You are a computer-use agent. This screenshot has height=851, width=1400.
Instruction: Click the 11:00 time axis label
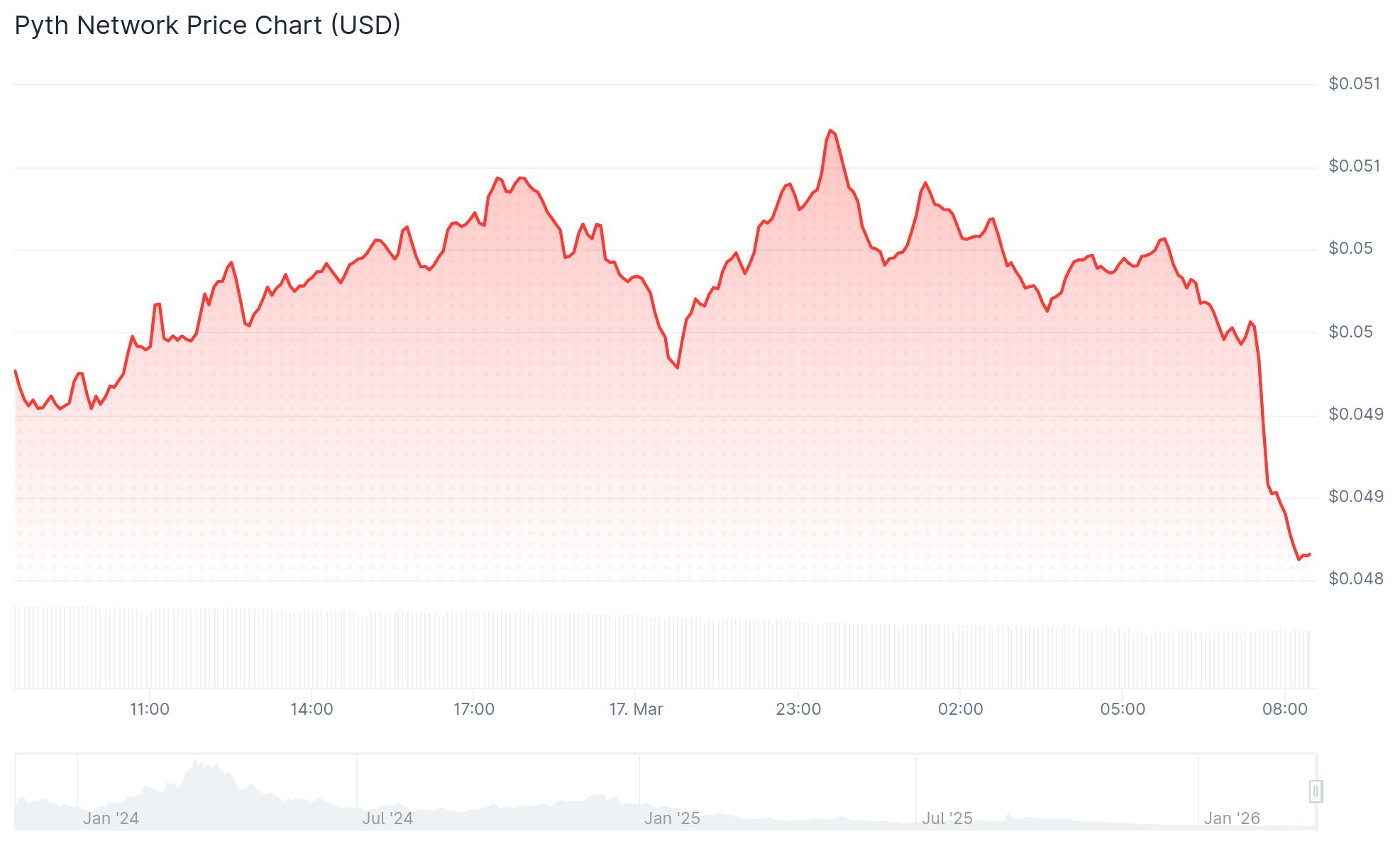pos(150,709)
